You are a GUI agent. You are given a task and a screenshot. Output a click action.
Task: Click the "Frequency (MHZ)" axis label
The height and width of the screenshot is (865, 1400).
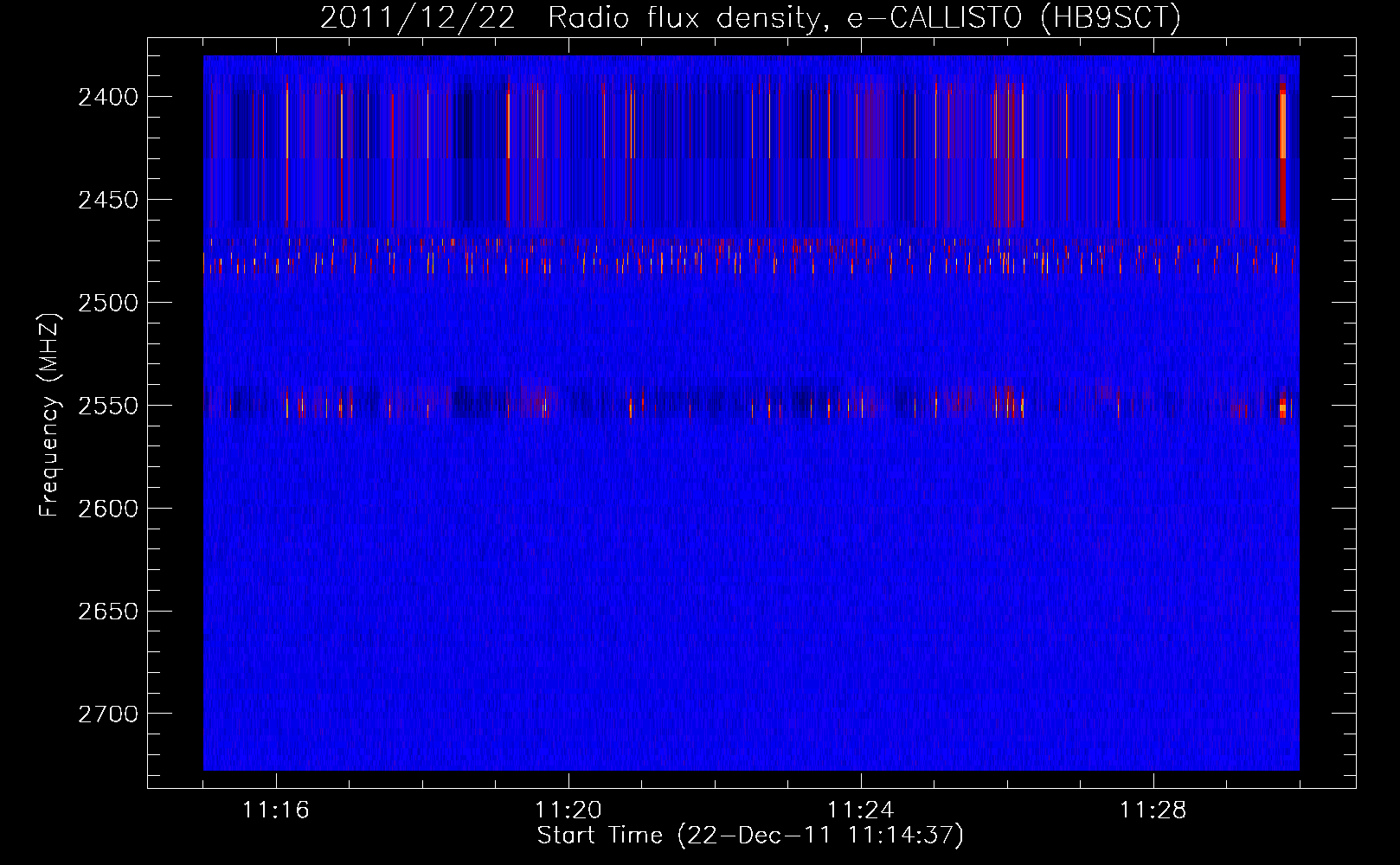(x=50, y=415)
